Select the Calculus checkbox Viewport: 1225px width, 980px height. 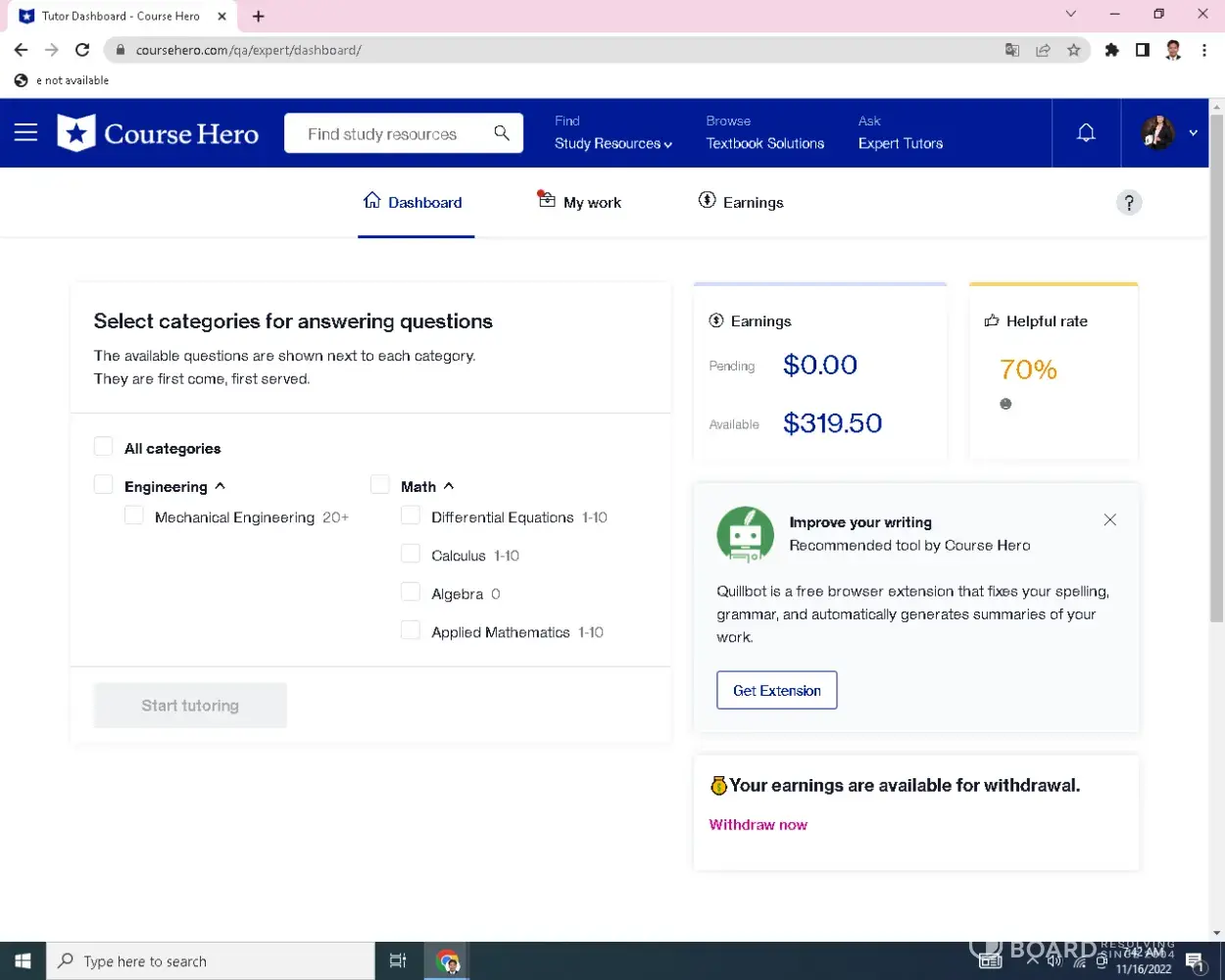[x=411, y=555]
